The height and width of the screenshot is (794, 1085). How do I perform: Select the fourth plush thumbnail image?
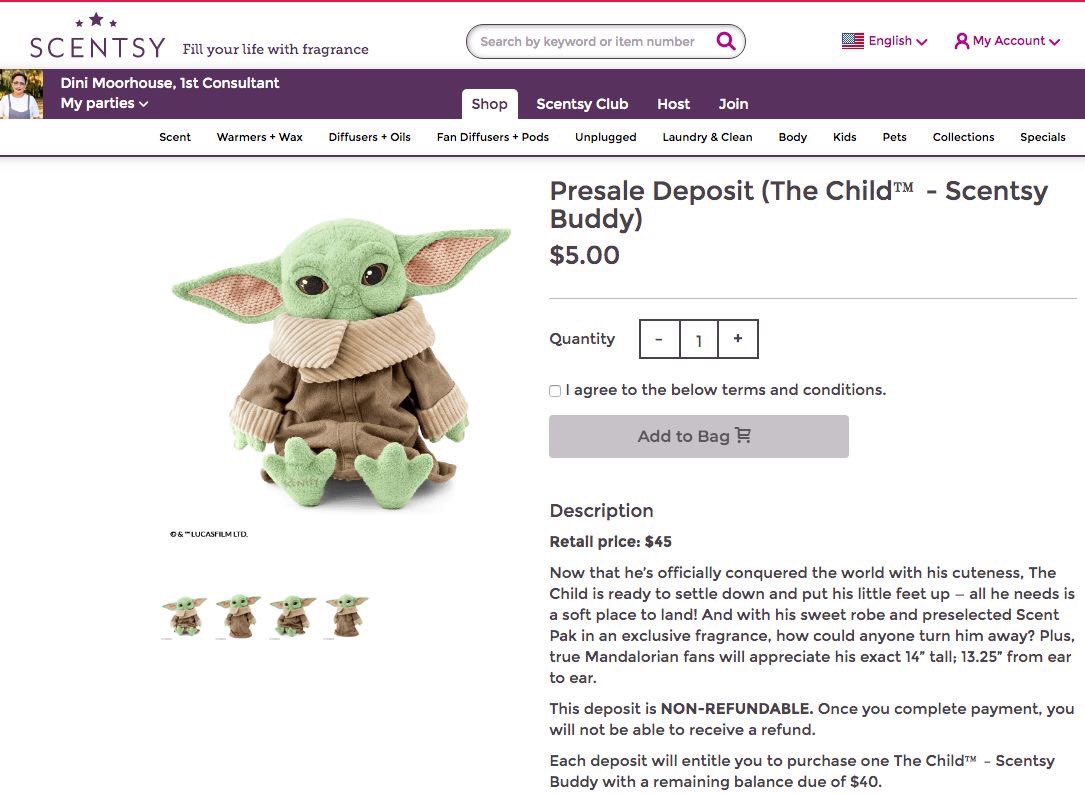(347, 616)
